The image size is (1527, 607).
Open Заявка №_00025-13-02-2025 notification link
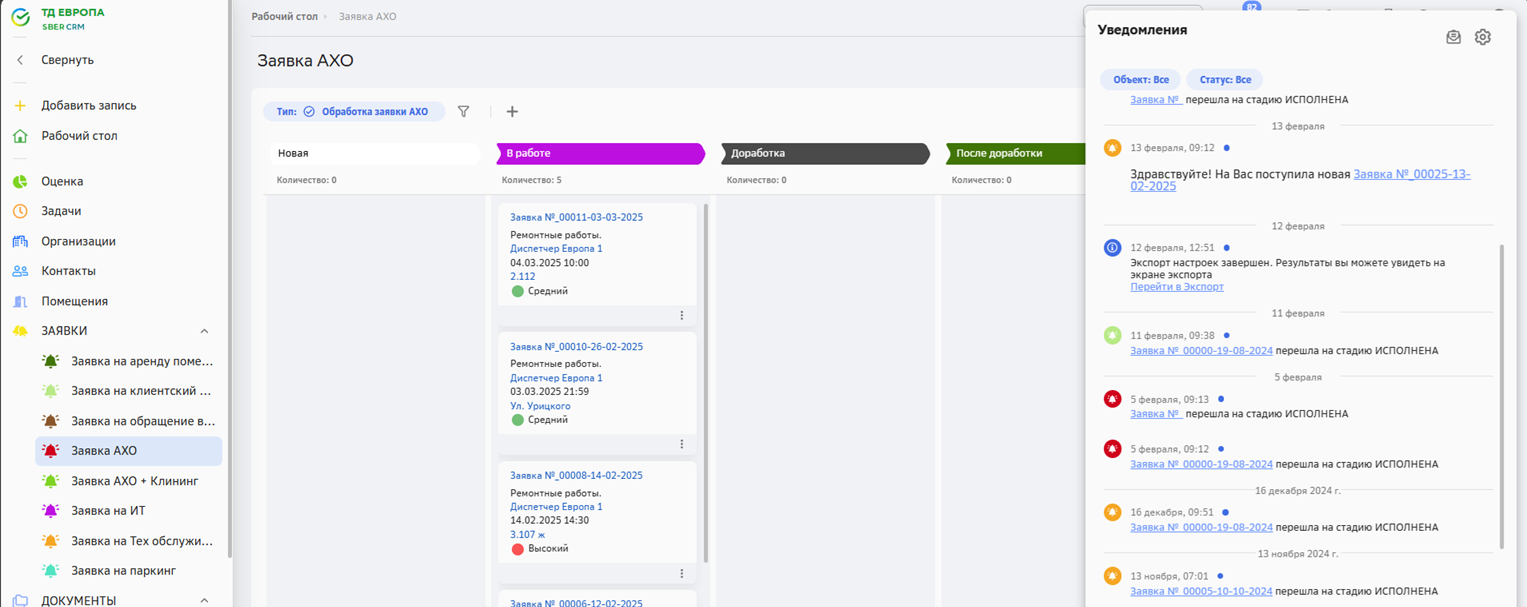[1410, 174]
